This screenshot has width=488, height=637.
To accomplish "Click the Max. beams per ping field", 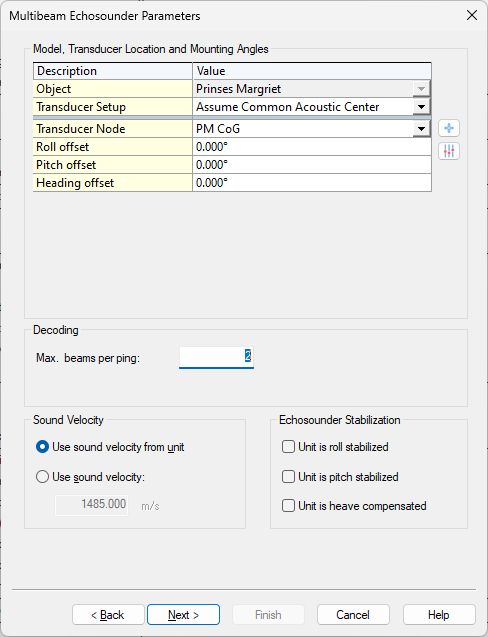I will pos(216,357).
